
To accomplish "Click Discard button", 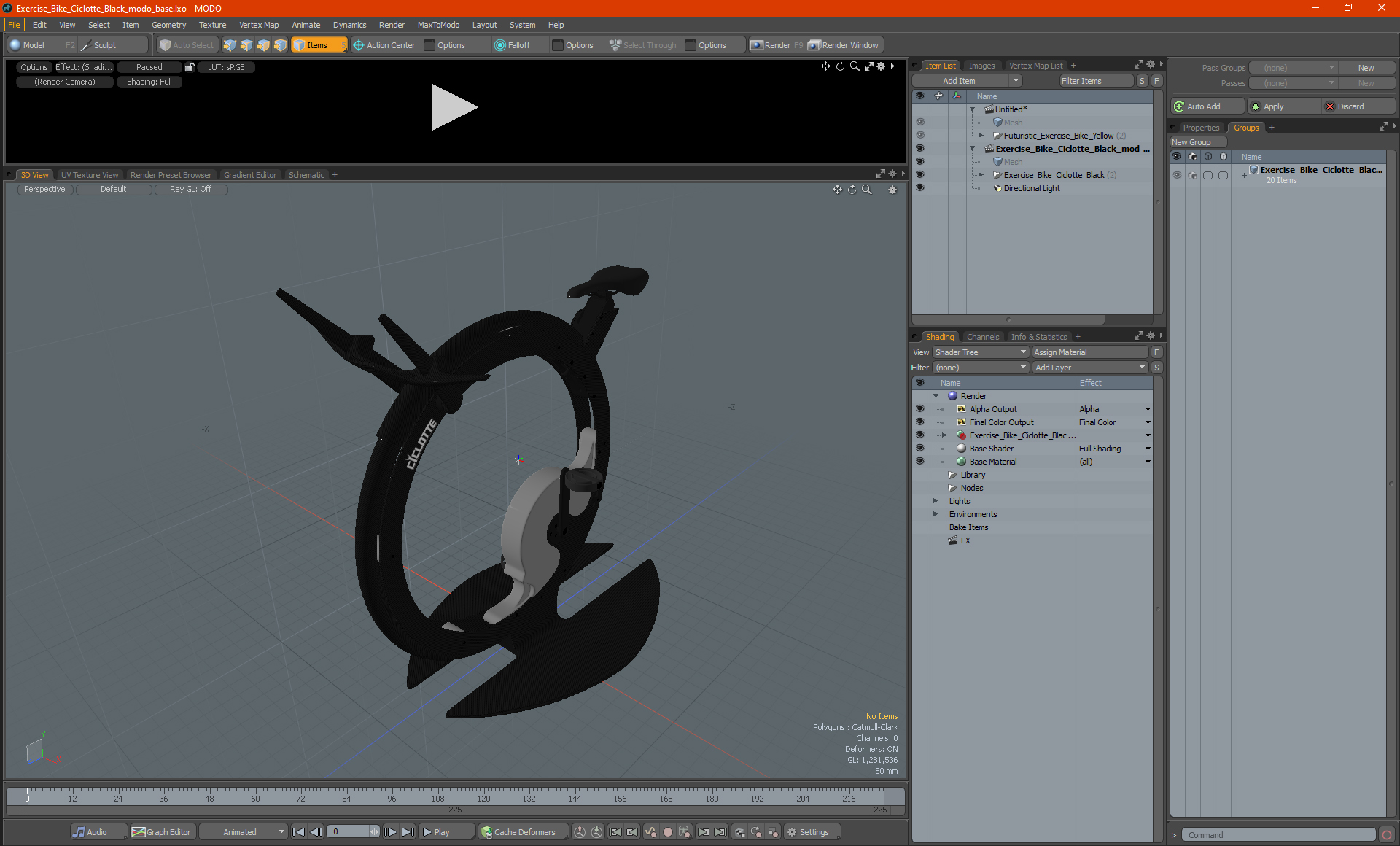I will tap(1358, 106).
